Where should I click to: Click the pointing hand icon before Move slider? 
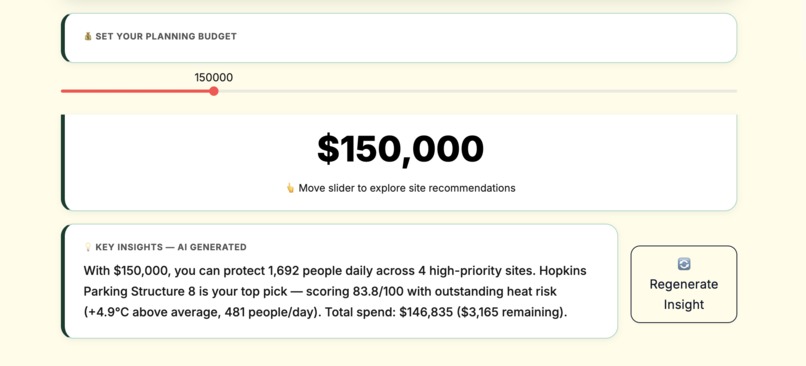click(290, 188)
